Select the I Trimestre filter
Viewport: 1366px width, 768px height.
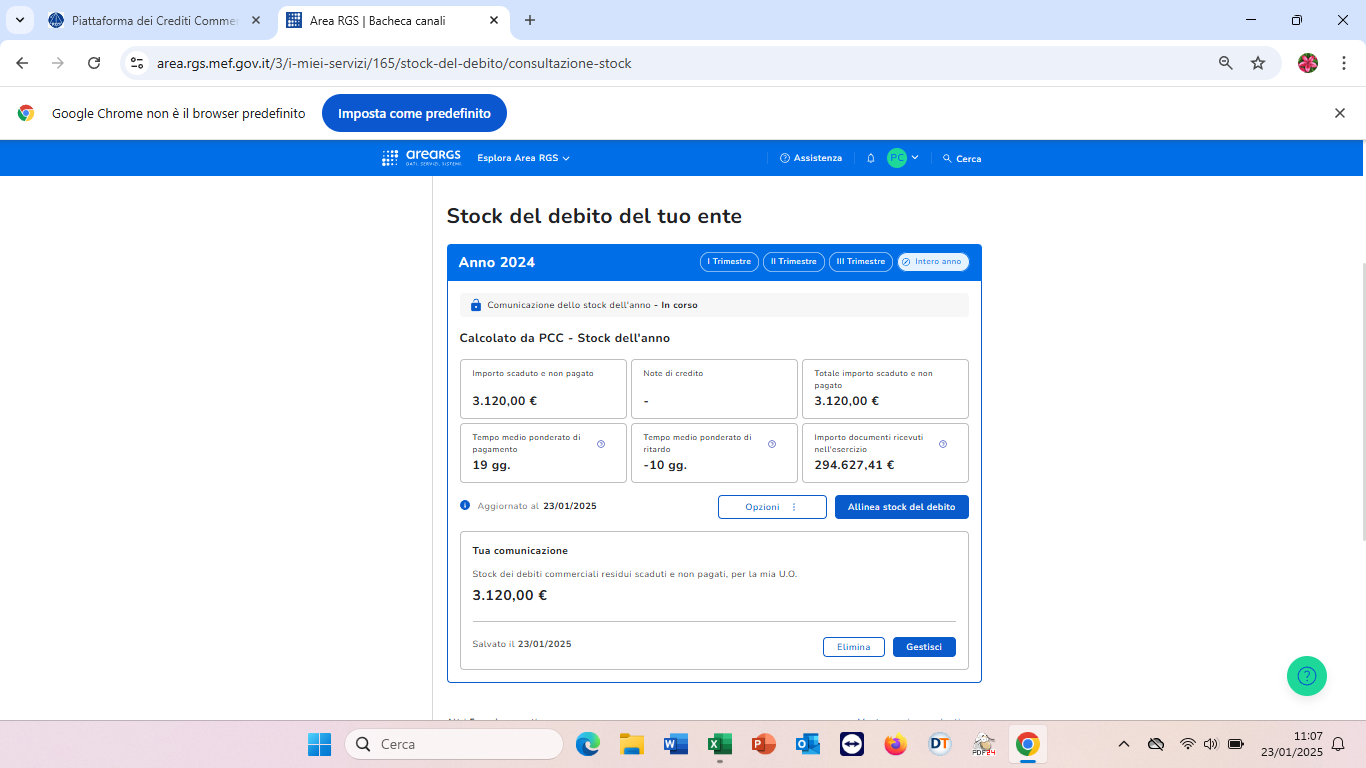click(x=729, y=262)
